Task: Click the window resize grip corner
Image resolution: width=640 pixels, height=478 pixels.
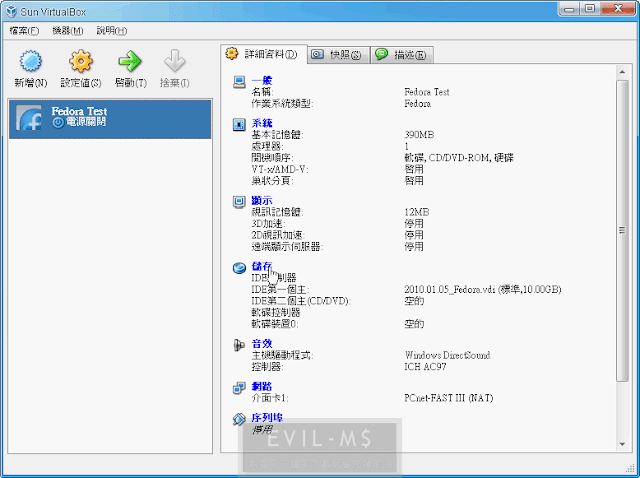Action: [x=630, y=469]
